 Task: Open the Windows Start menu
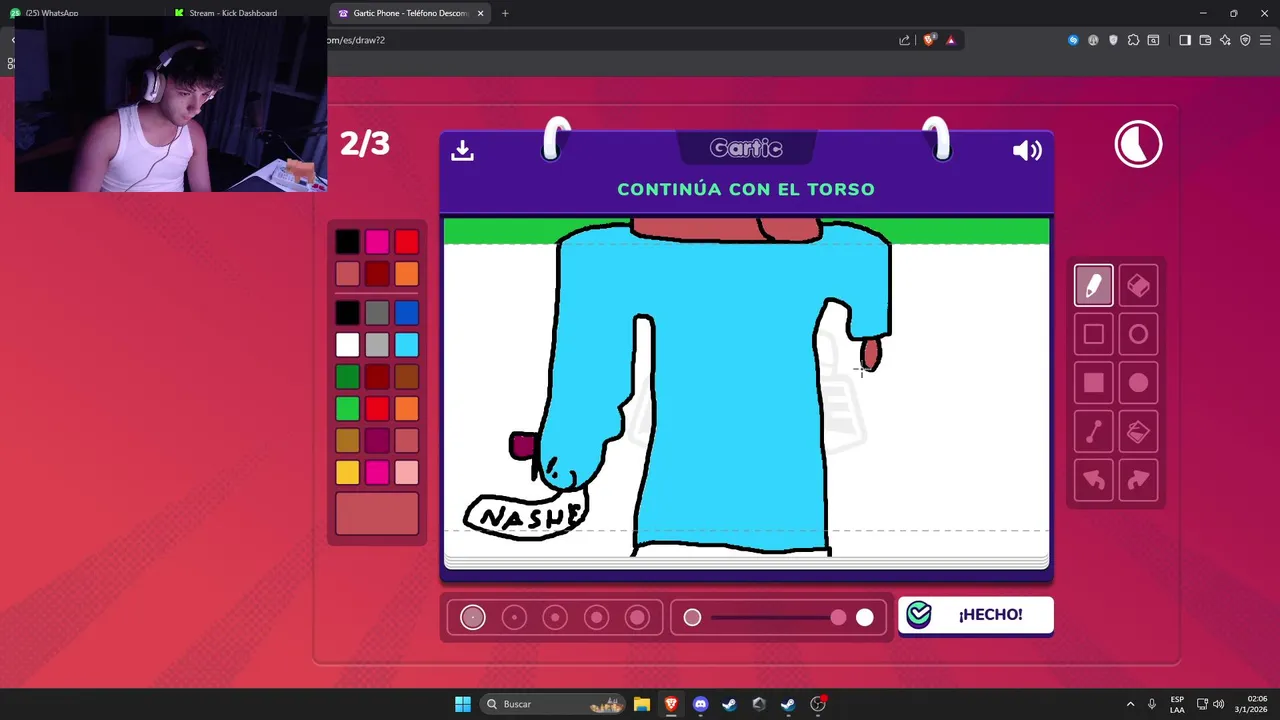coord(463,704)
